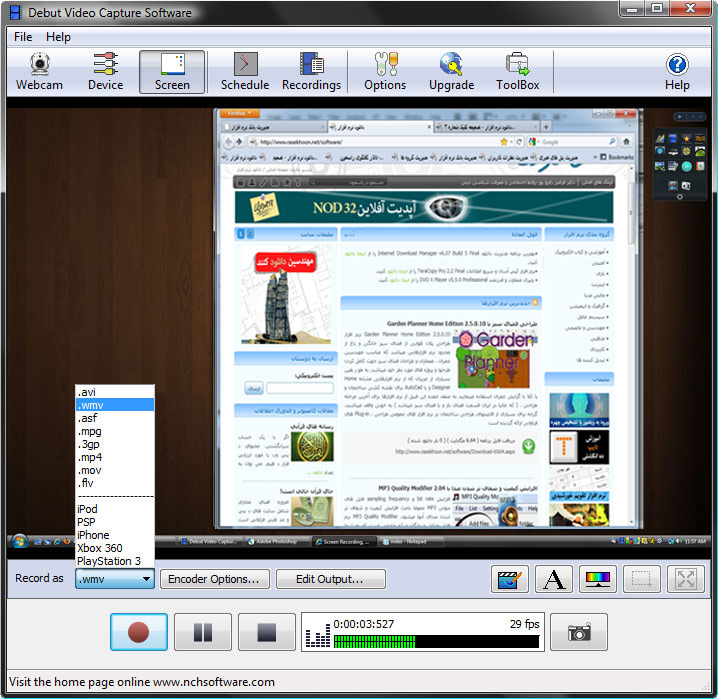Toggle the text caption overlay button
The width and height of the screenshot is (718, 699).
pos(553,579)
